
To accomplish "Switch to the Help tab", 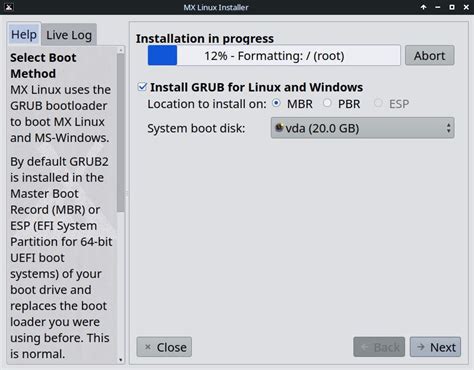I will [x=24, y=34].
